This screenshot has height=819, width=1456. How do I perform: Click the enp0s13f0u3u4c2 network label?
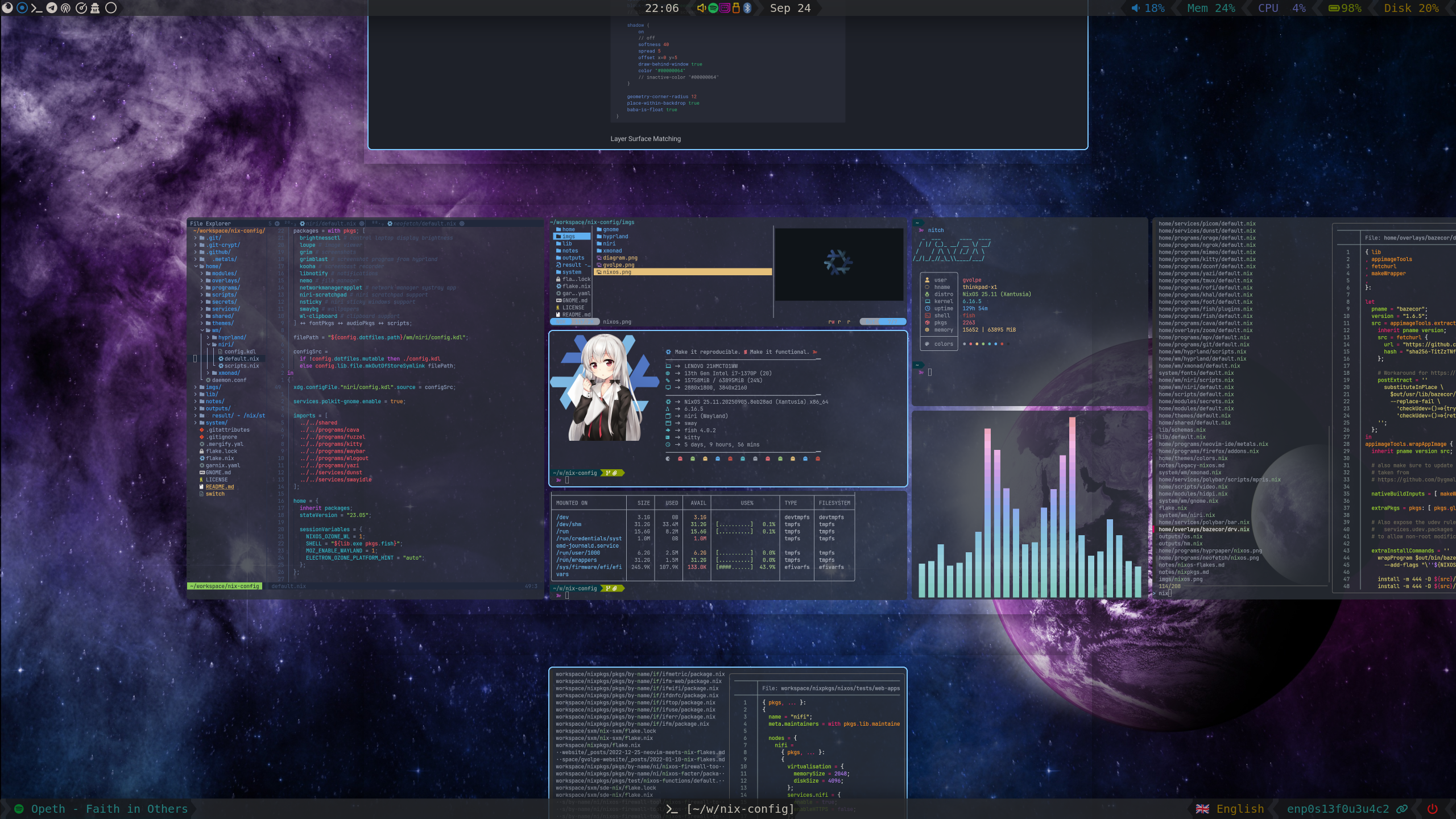click(x=1337, y=809)
